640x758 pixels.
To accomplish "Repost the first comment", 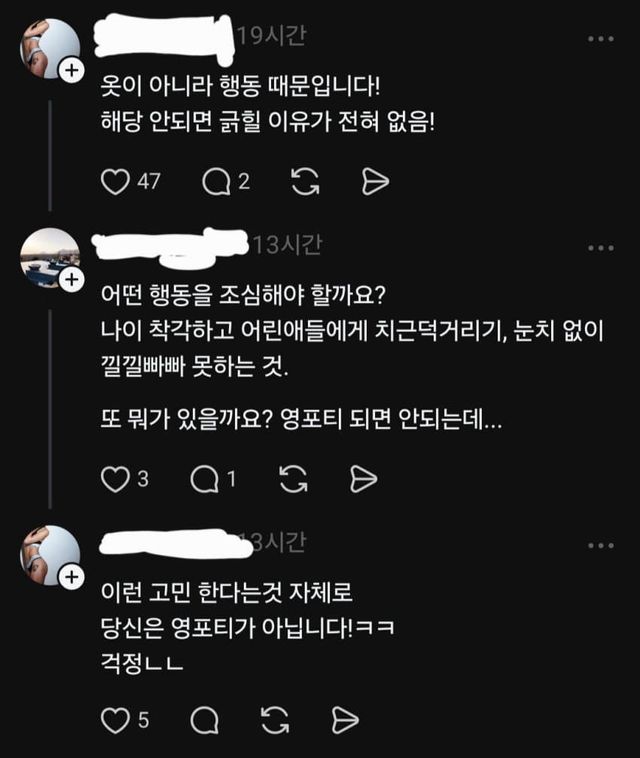I will click(x=305, y=181).
